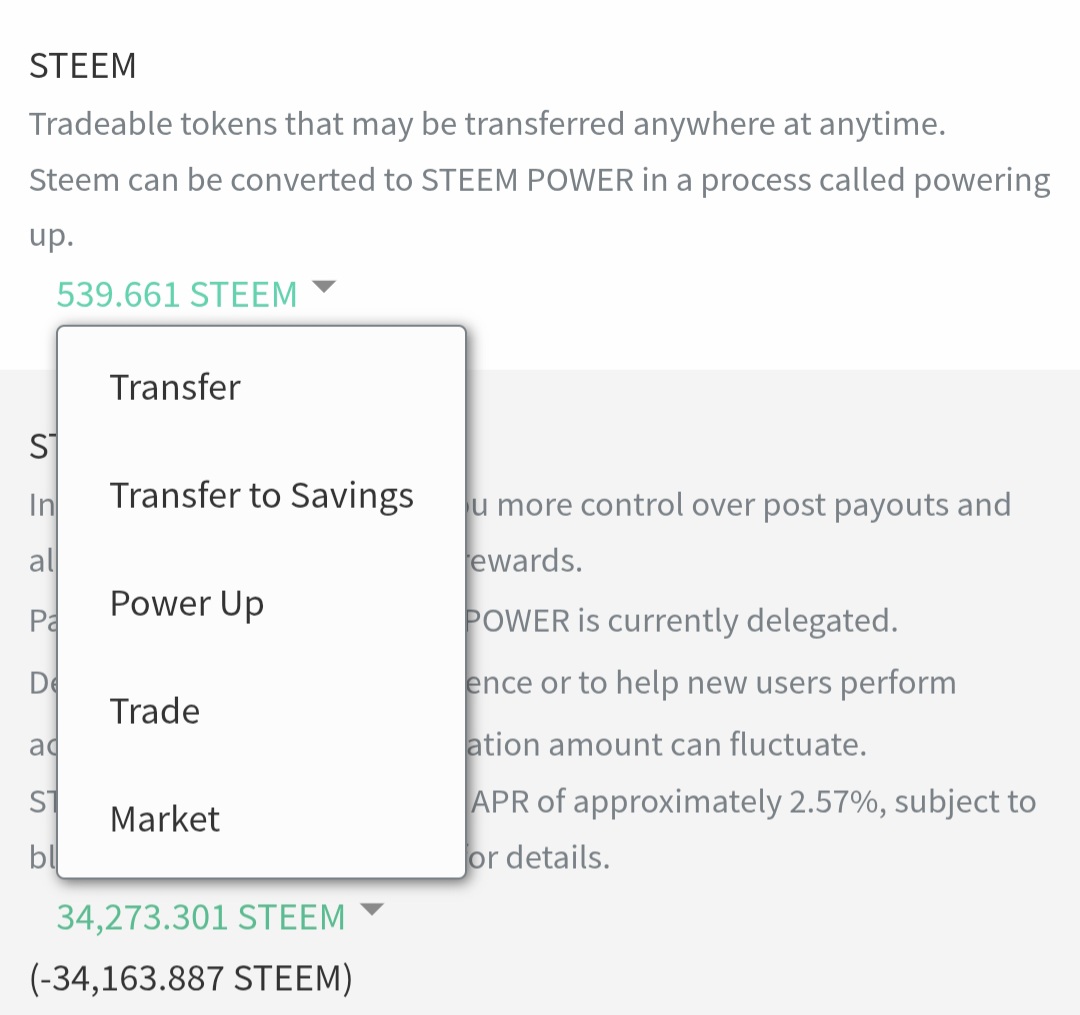Click the "POWER is currently delegated" text

click(682, 621)
